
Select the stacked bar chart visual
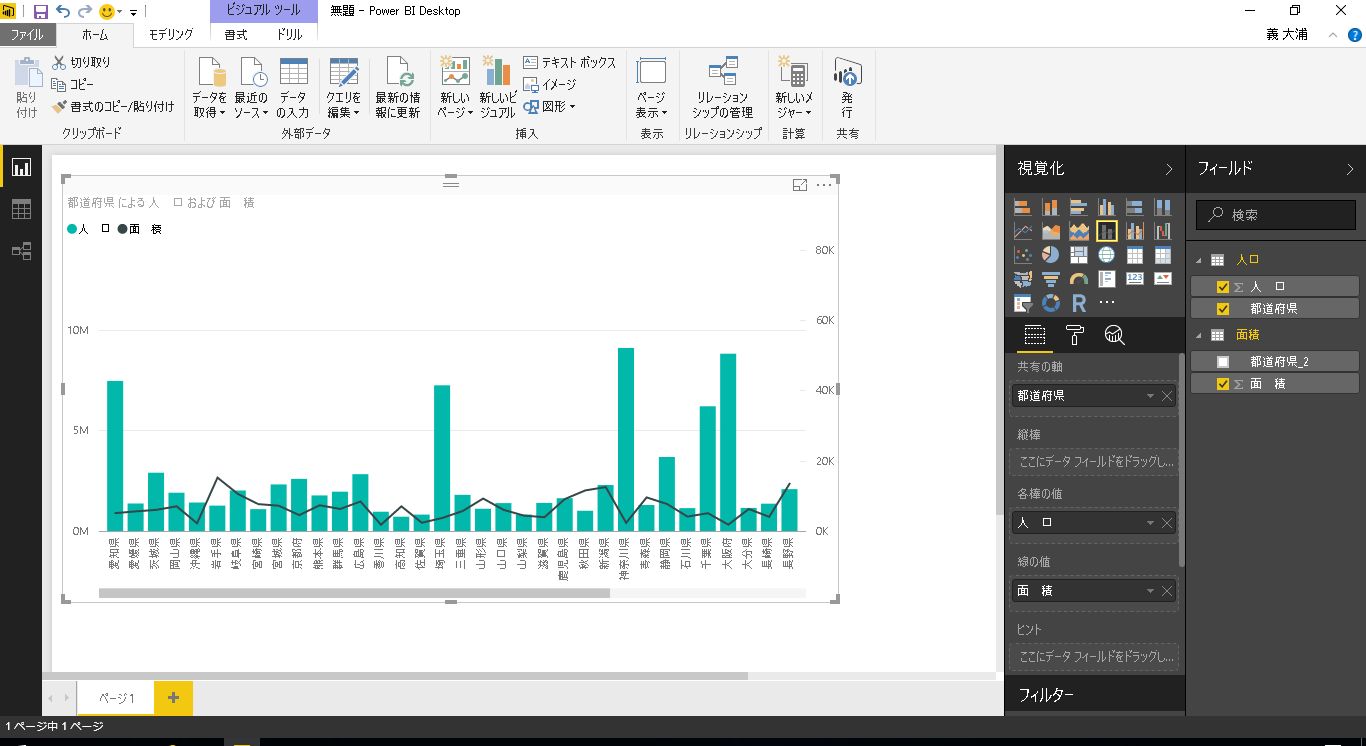point(1022,207)
